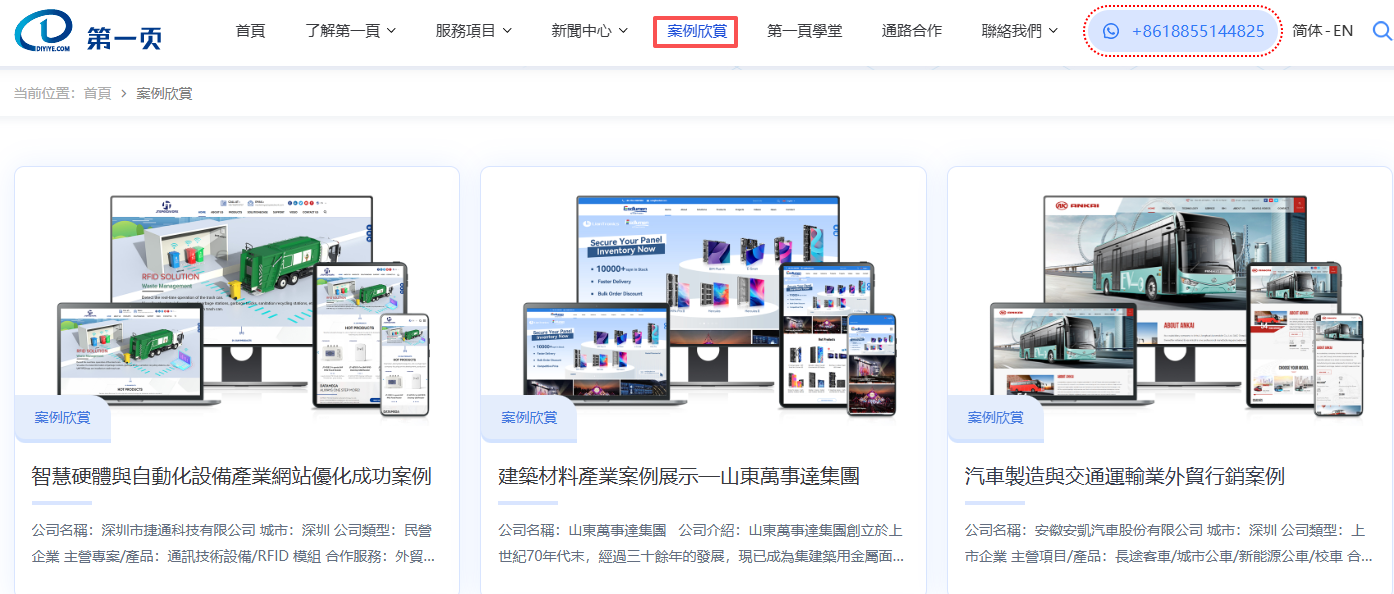Expand the 新聞中心 dropdown menu
The height and width of the screenshot is (594, 1394).
coord(589,31)
